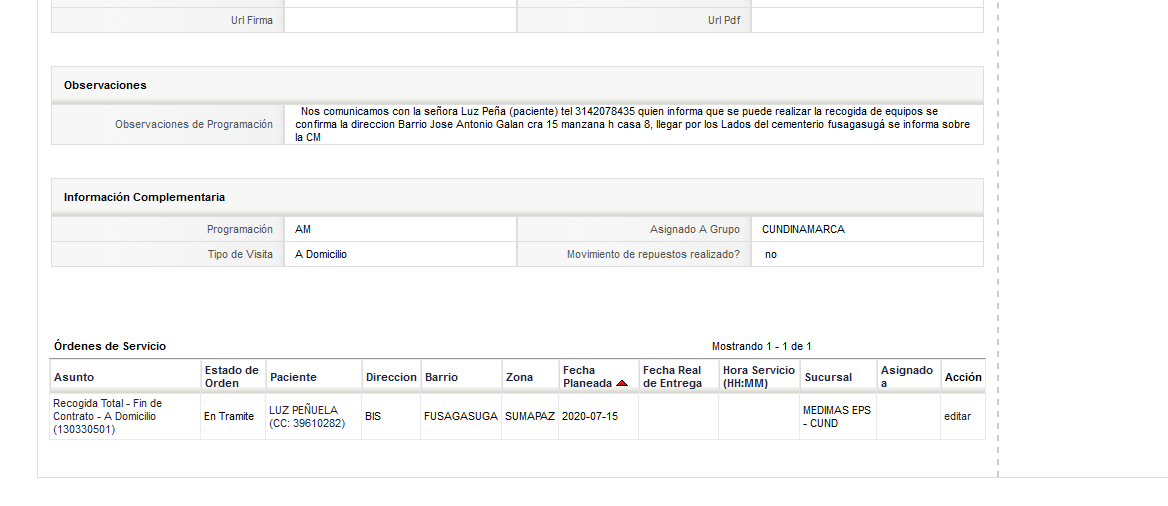Click the Observaciones de Programación label

tap(194, 124)
